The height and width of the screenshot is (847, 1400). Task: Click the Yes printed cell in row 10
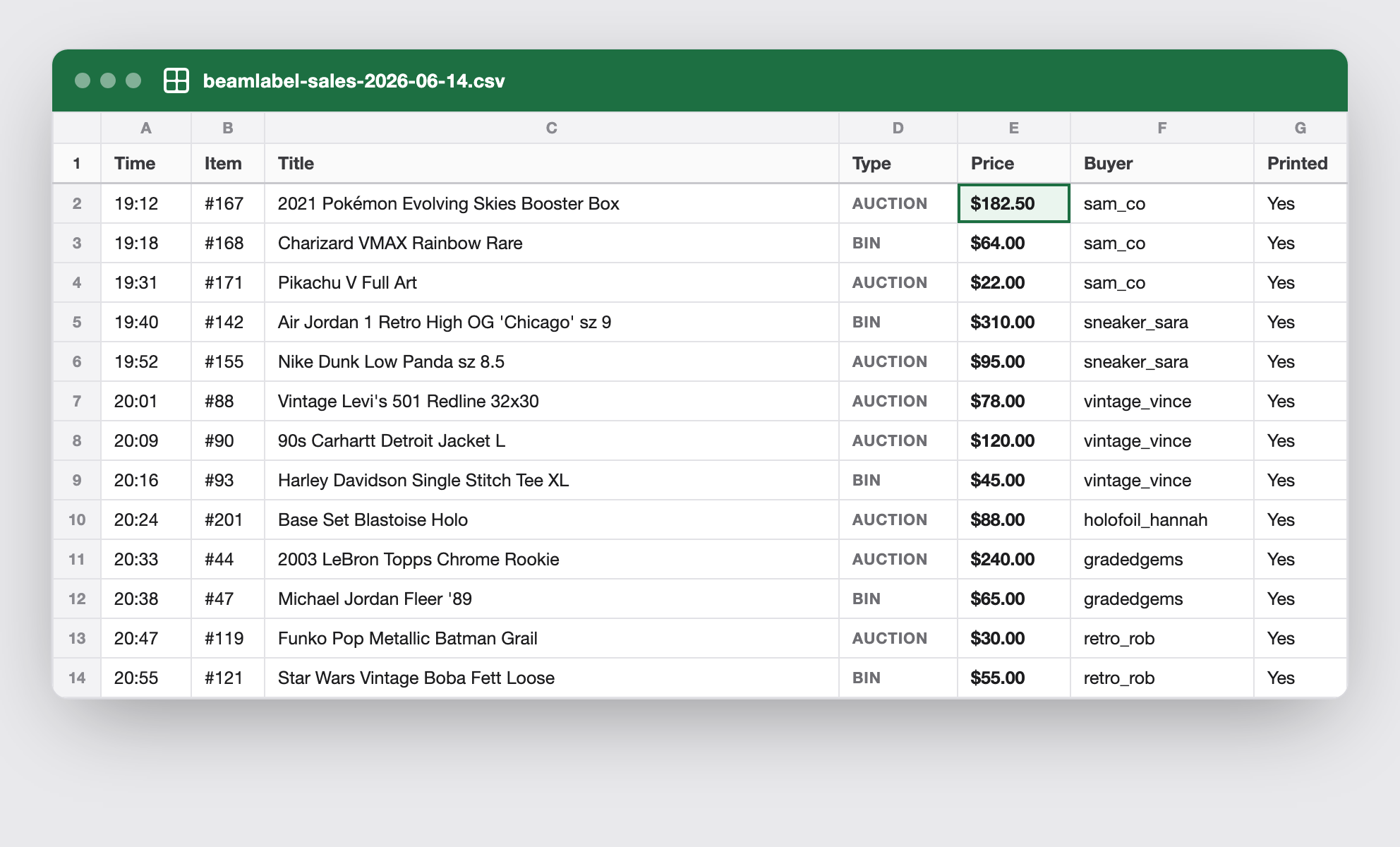(1301, 519)
